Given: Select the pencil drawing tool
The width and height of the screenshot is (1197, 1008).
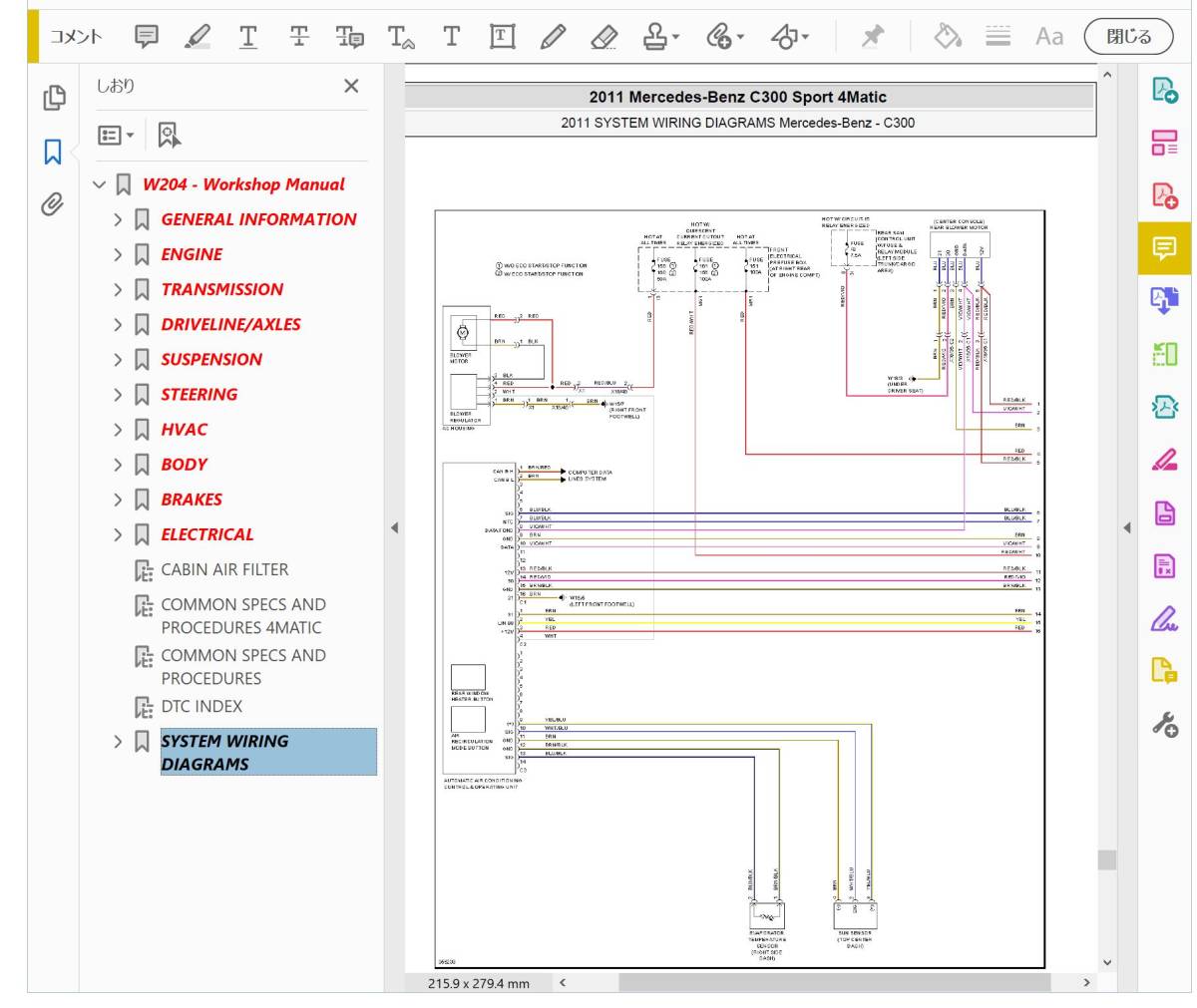Looking at the screenshot, I should (554, 37).
